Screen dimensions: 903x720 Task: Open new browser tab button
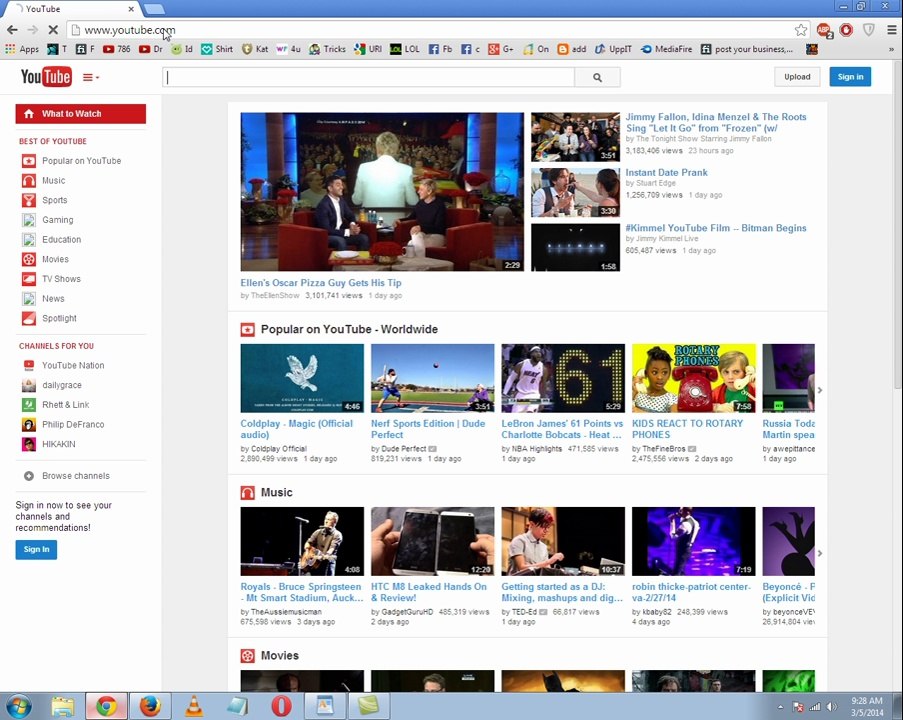(x=154, y=9)
